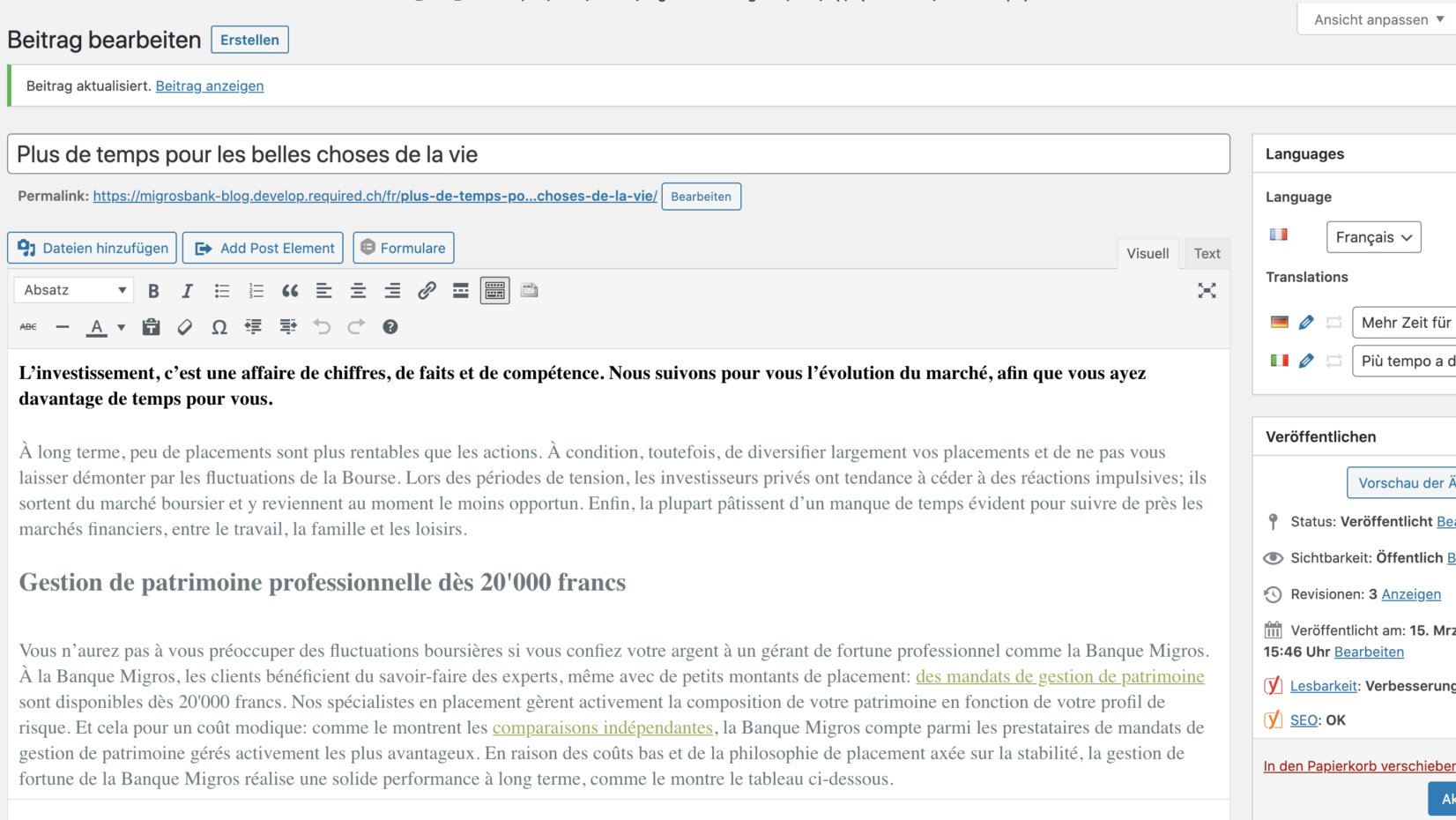Switch to the Visuell editor tab
This screenshot has width=1456, height=820.
[1147, 253]
